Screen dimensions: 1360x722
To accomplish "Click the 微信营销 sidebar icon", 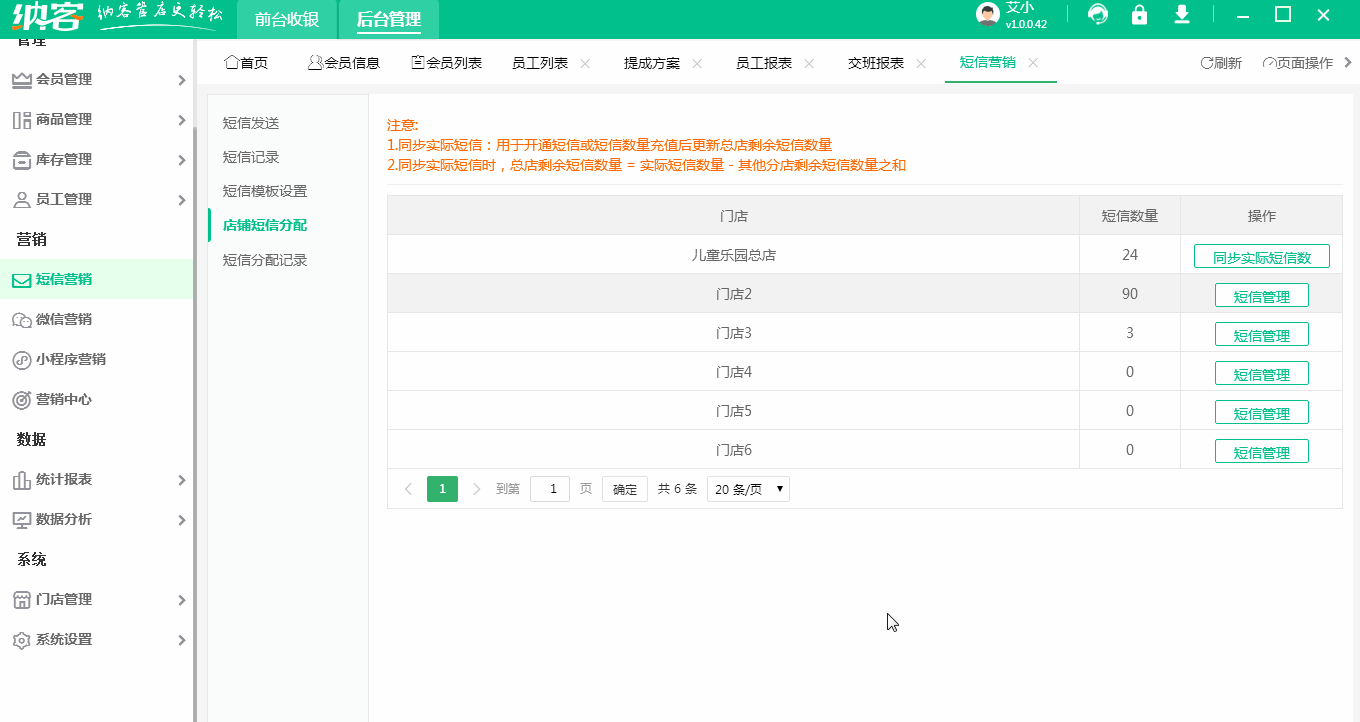I will (22, 319).
